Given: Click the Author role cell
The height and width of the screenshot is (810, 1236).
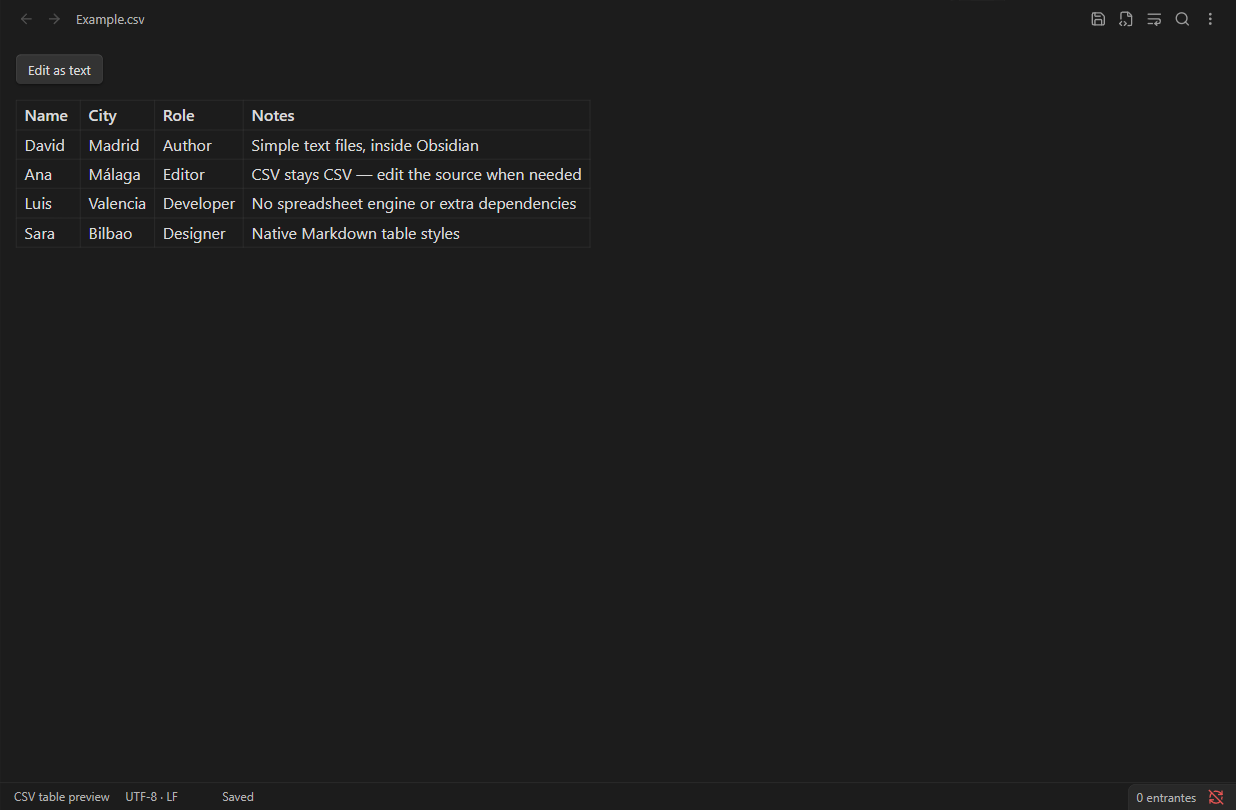Looking at the screenshot, I should 199,145.
